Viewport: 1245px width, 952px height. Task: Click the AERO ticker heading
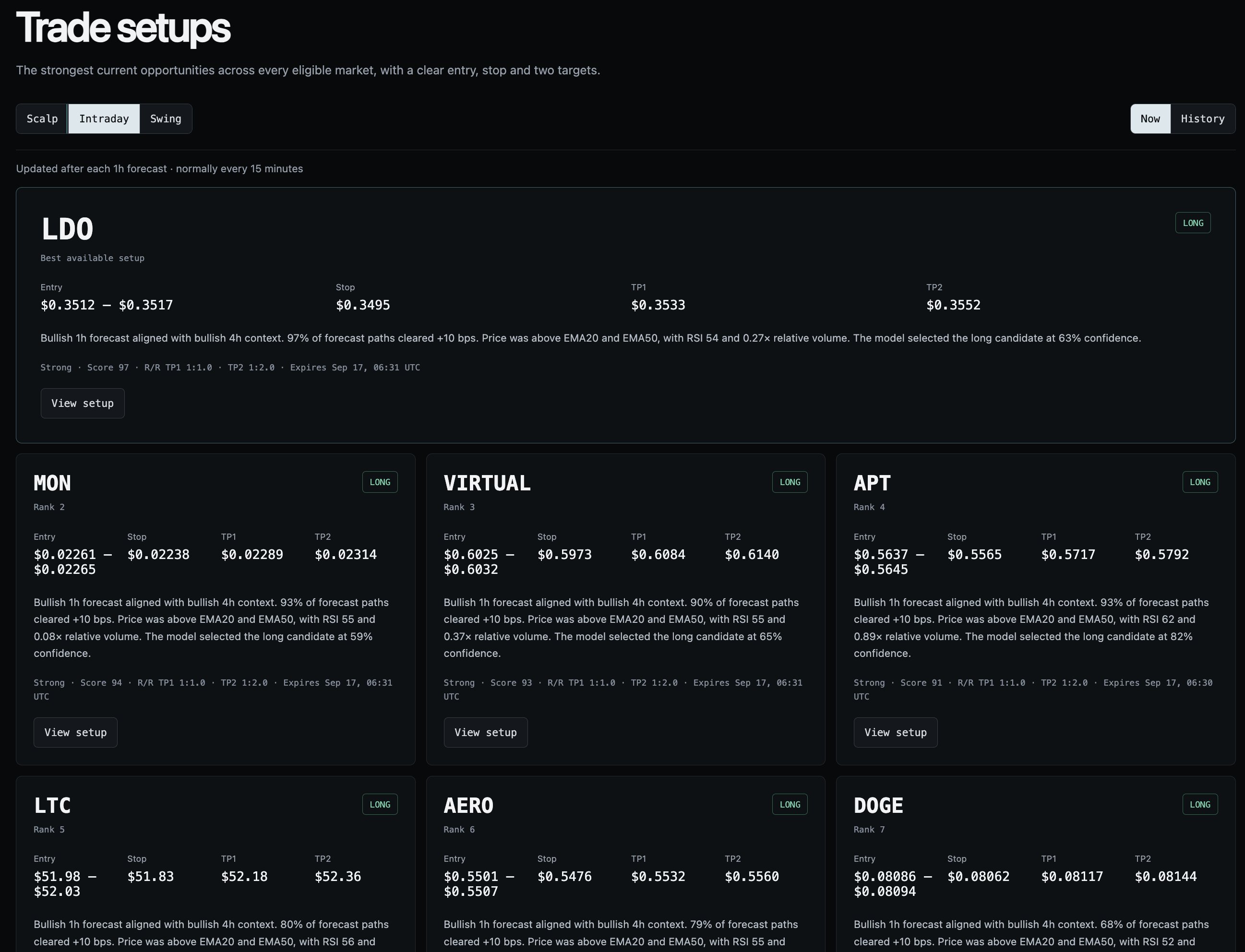click(x=468, y=805)
